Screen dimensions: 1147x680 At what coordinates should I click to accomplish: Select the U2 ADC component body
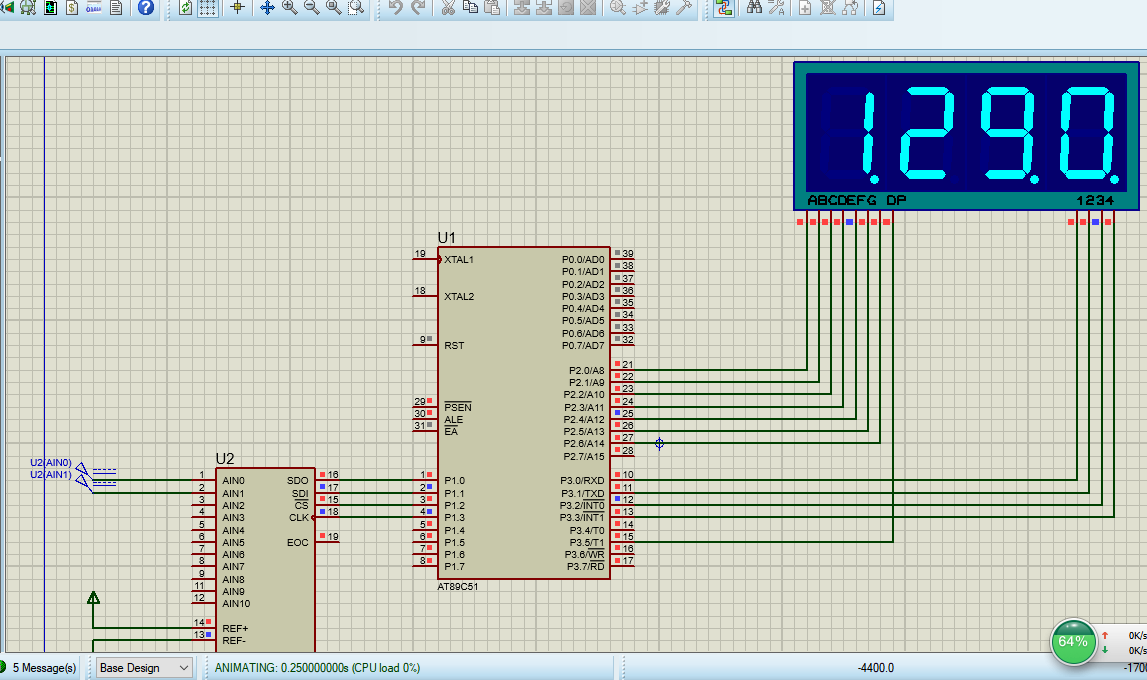[266, 559]
